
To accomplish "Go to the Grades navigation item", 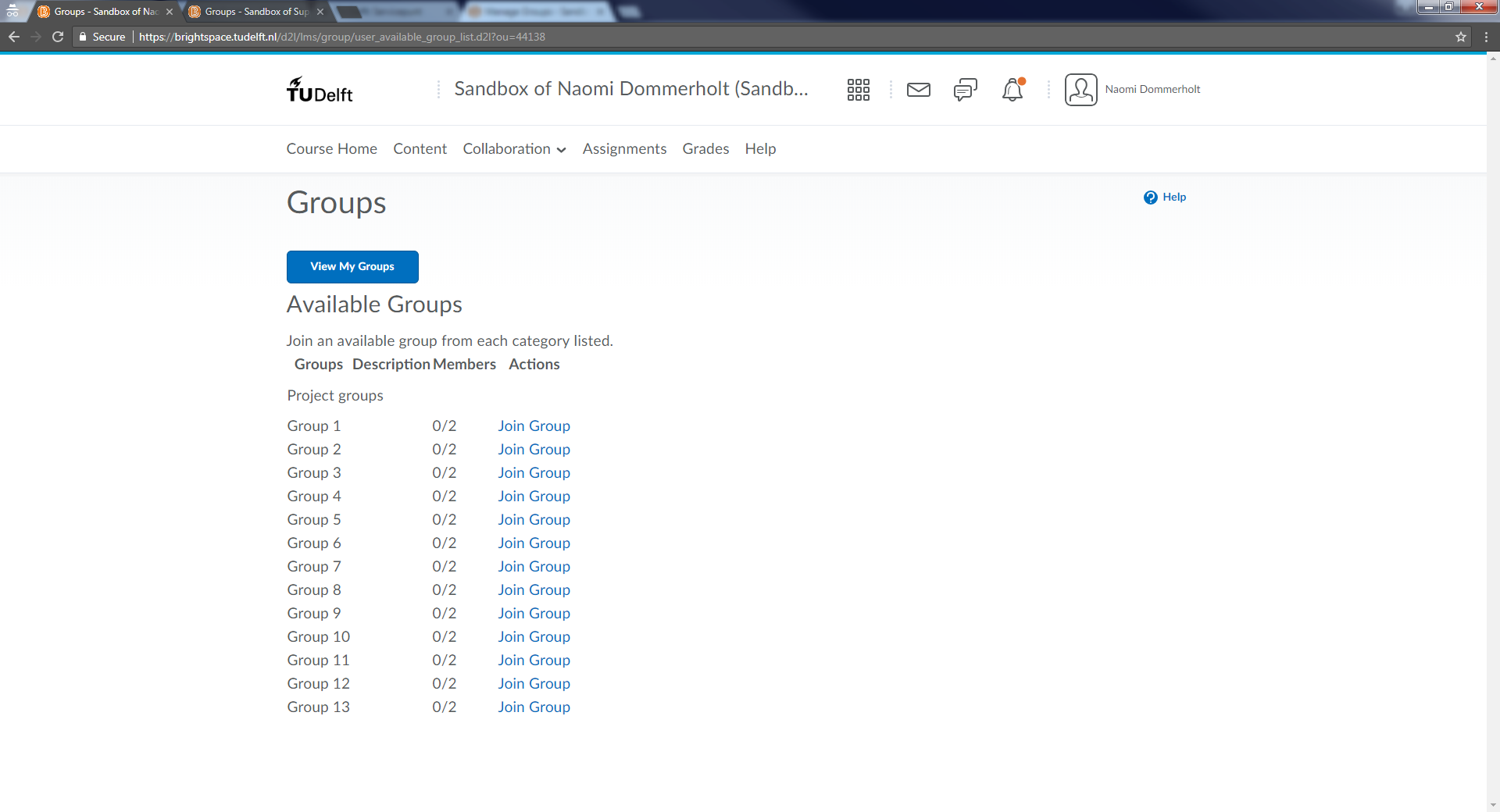I will point(705,149).
